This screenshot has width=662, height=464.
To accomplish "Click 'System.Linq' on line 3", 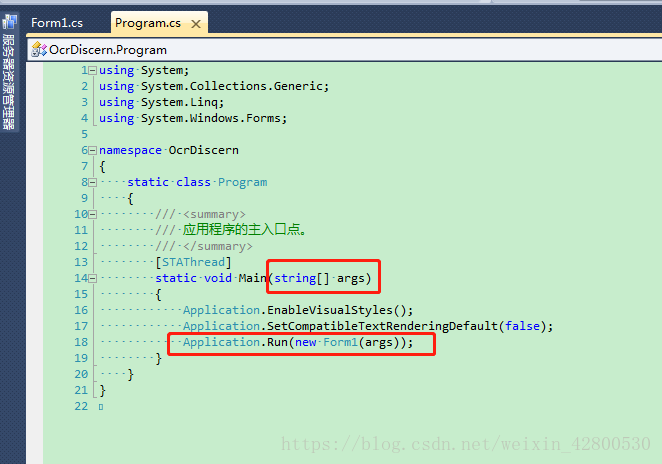I will tap(179, 102).
